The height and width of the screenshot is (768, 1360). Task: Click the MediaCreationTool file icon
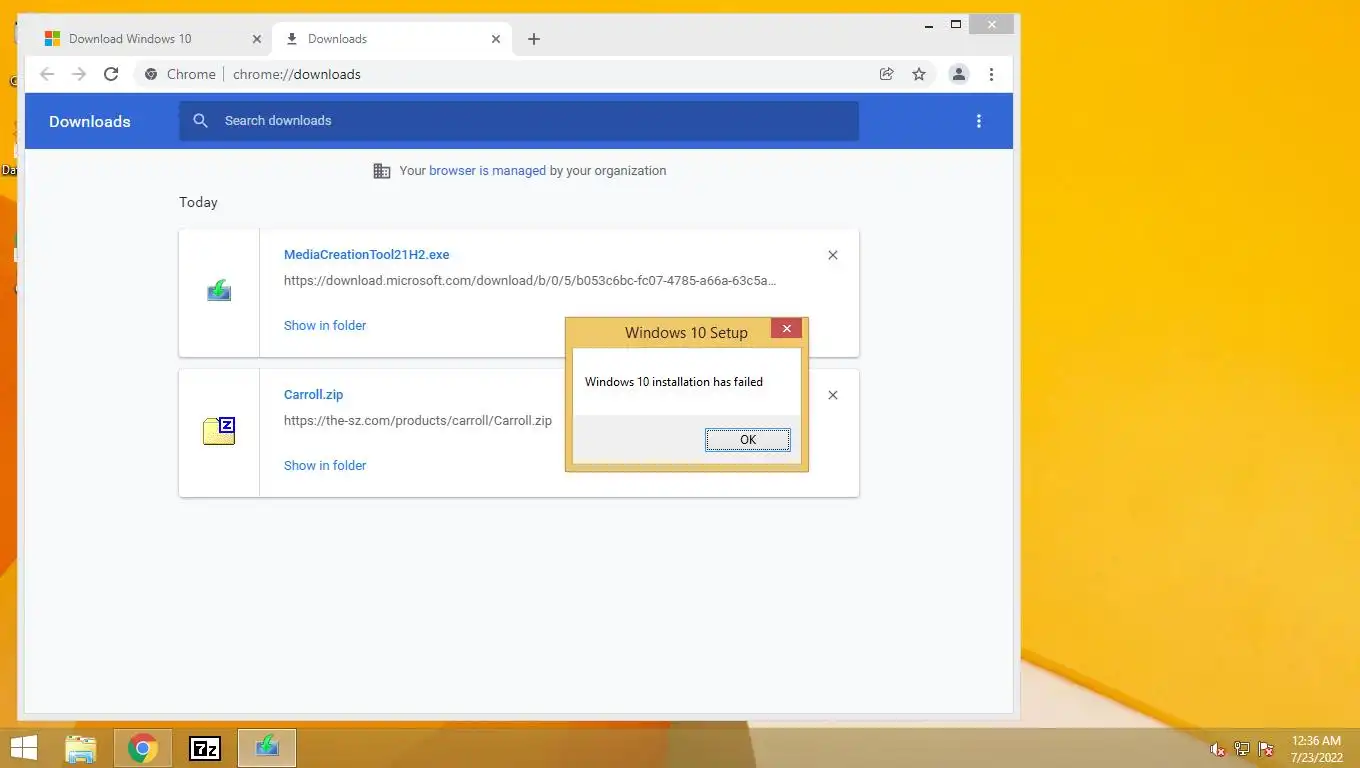pos(219,291)
